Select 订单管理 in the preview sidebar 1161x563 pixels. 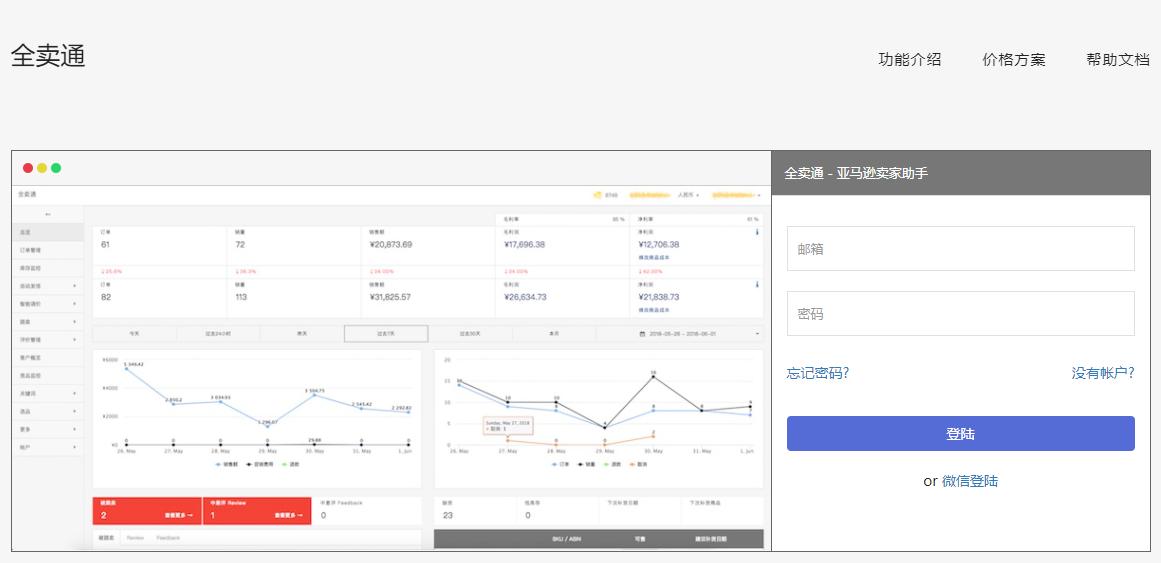tap(48, 250)
